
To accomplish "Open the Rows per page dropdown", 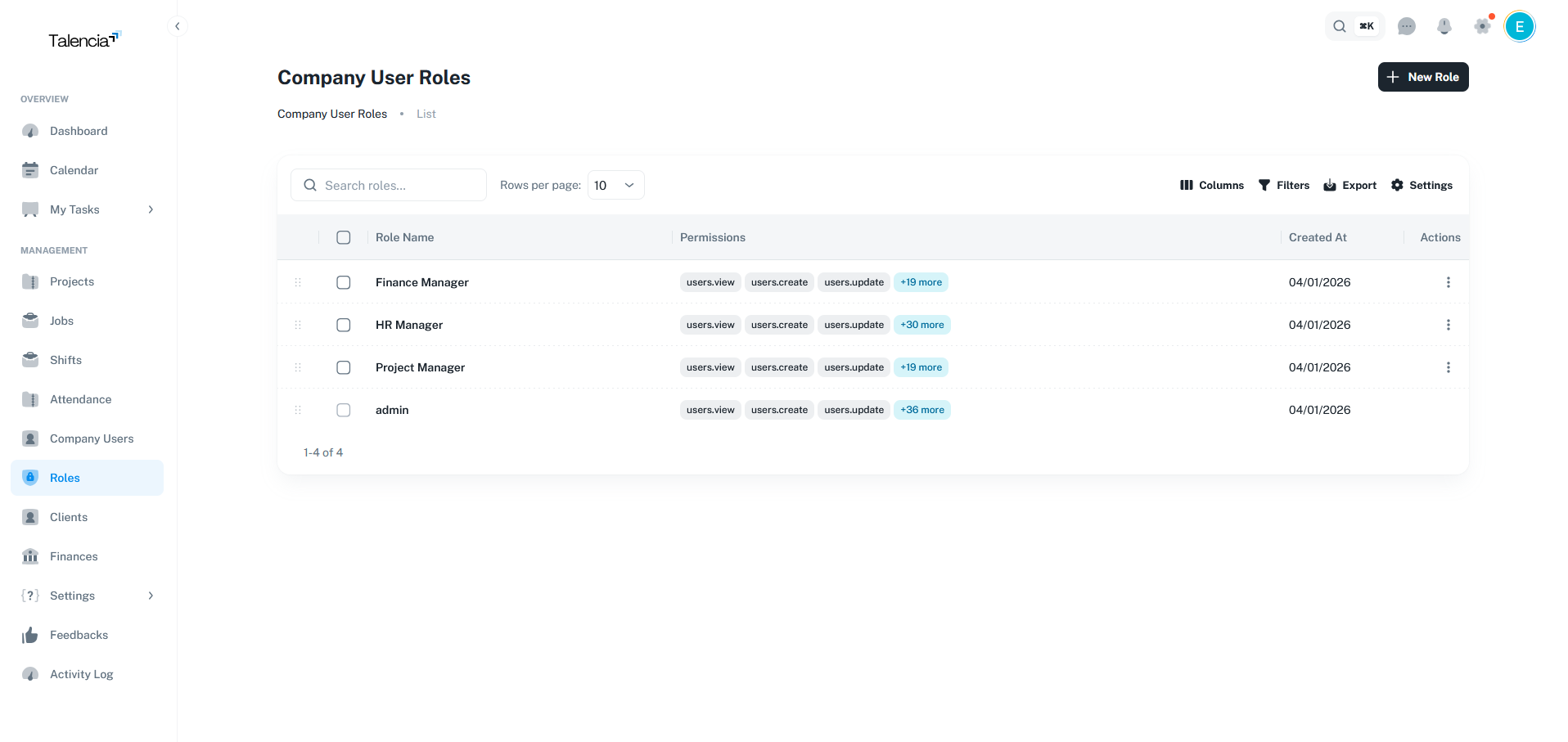I will point(615,185).
